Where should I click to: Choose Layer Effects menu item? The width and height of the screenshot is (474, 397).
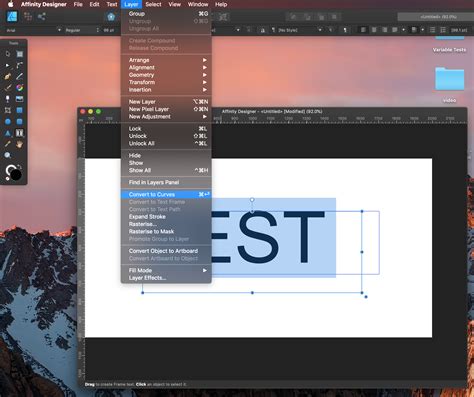coord(166,278)
